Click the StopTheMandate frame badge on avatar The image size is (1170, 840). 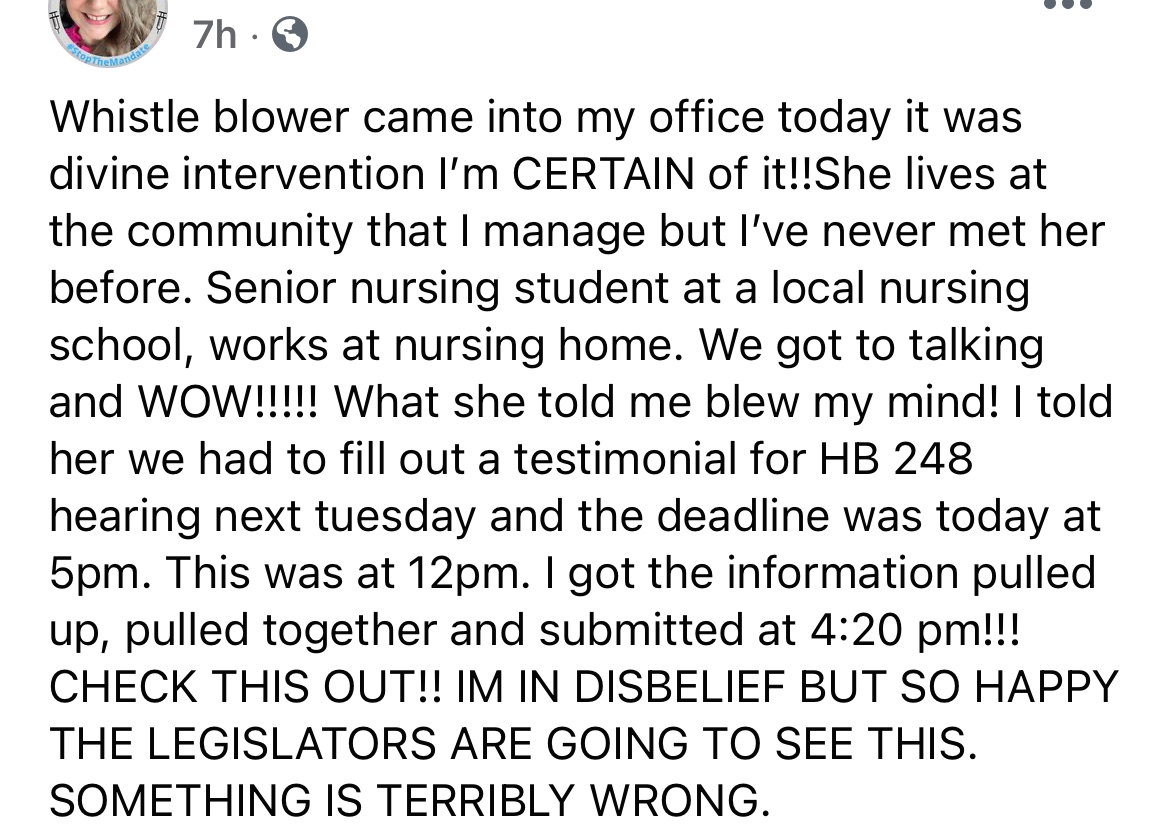(110, 55)
